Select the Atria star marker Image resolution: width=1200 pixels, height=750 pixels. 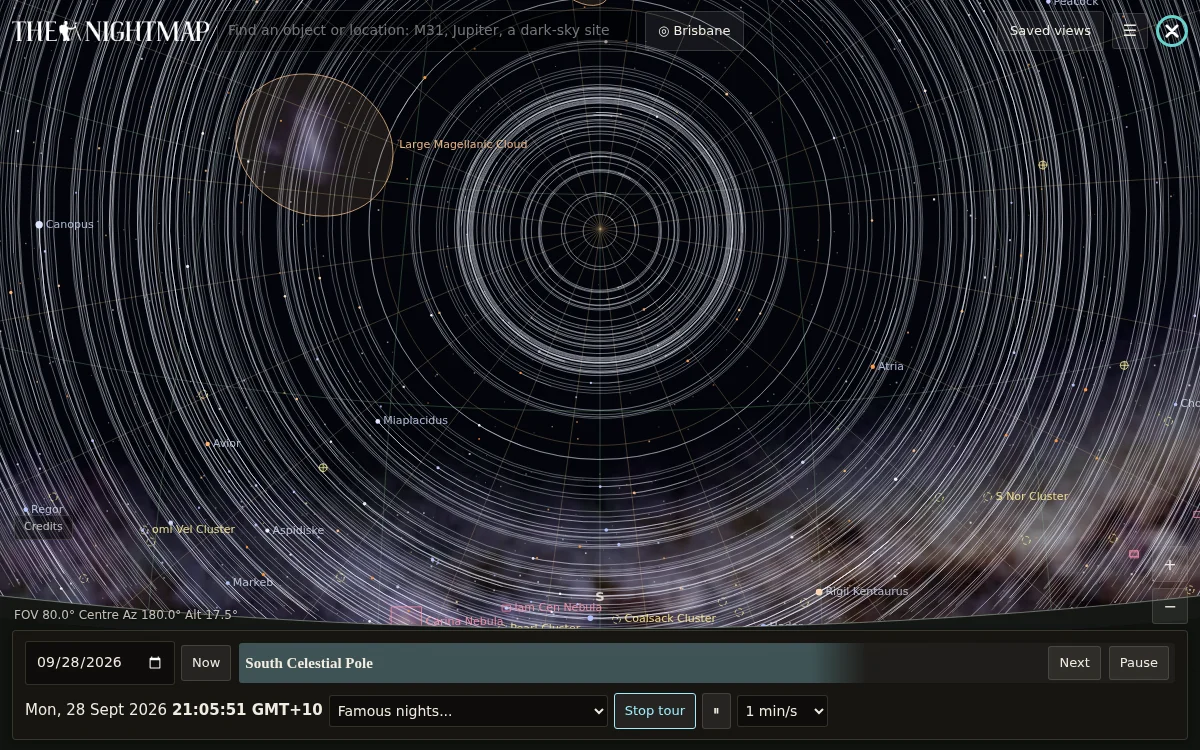click(x=873, y=367)
